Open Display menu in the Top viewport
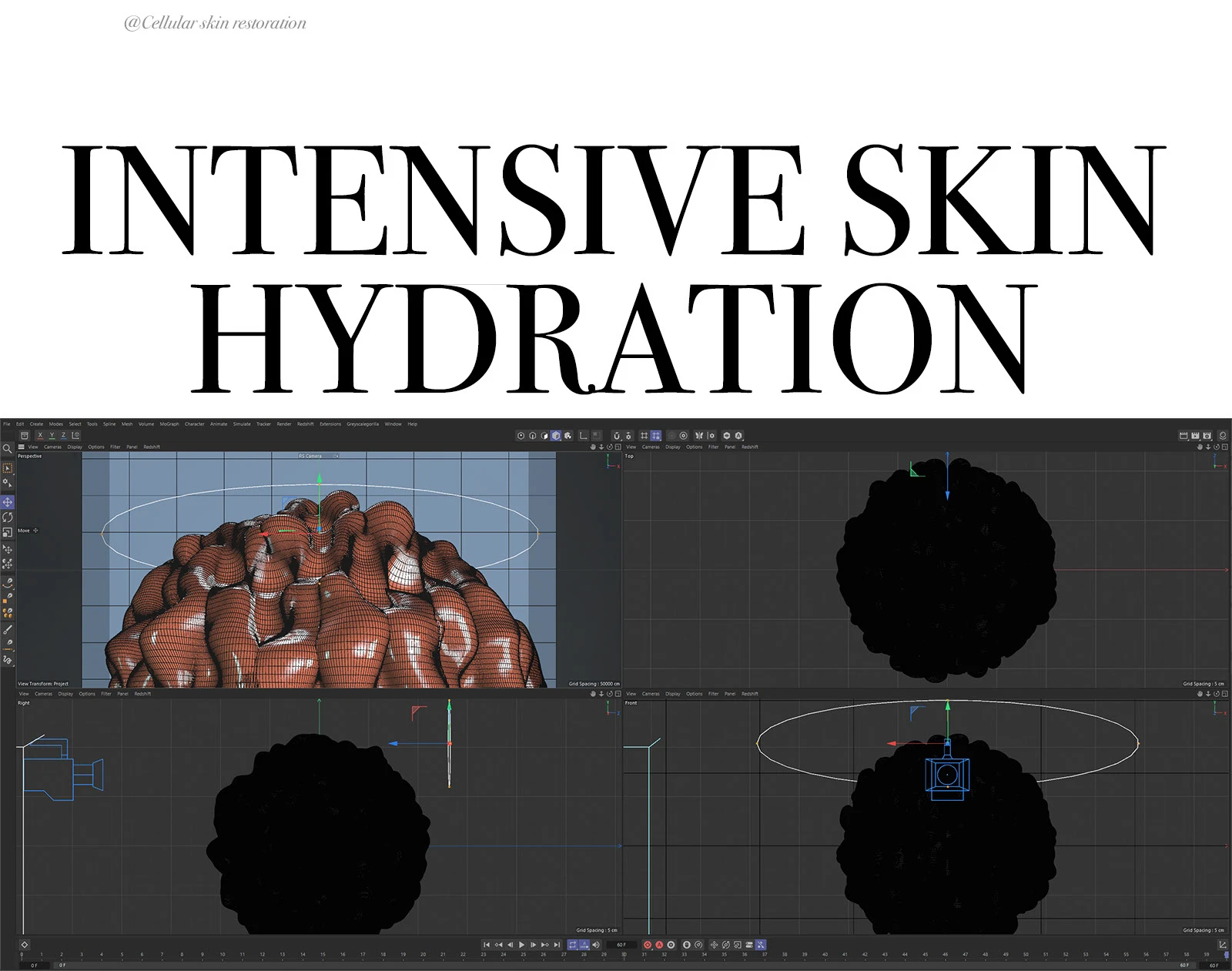 tap(672, 447)
